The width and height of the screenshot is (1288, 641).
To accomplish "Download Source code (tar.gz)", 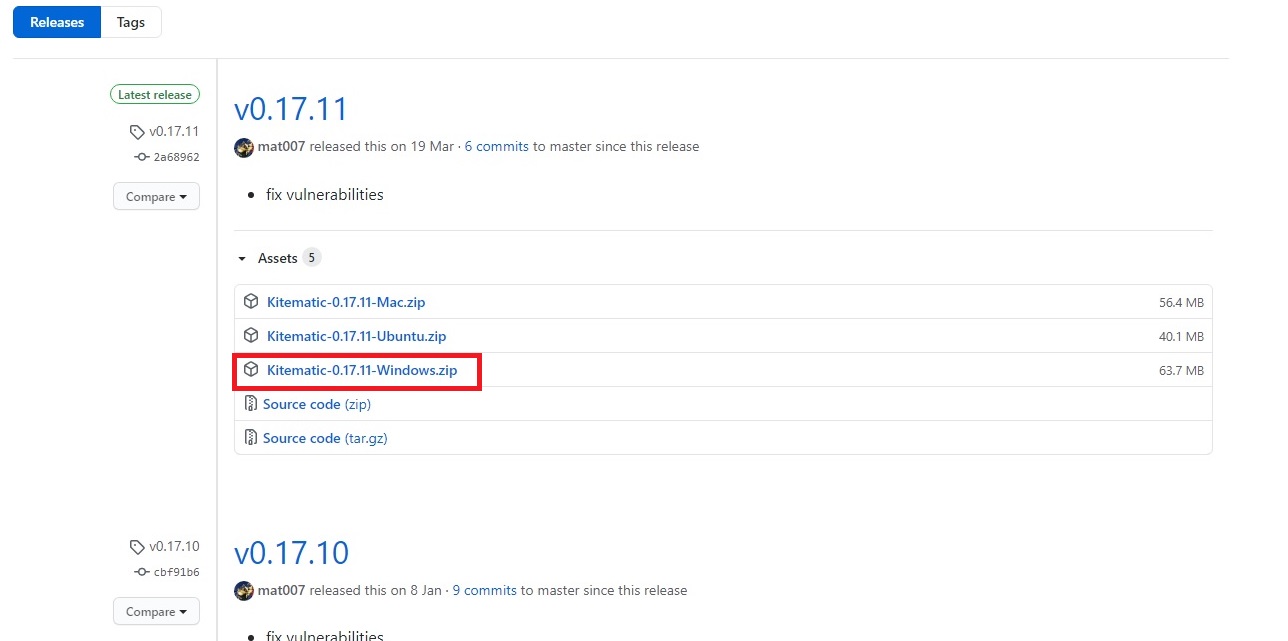I will tap(325, 438).
